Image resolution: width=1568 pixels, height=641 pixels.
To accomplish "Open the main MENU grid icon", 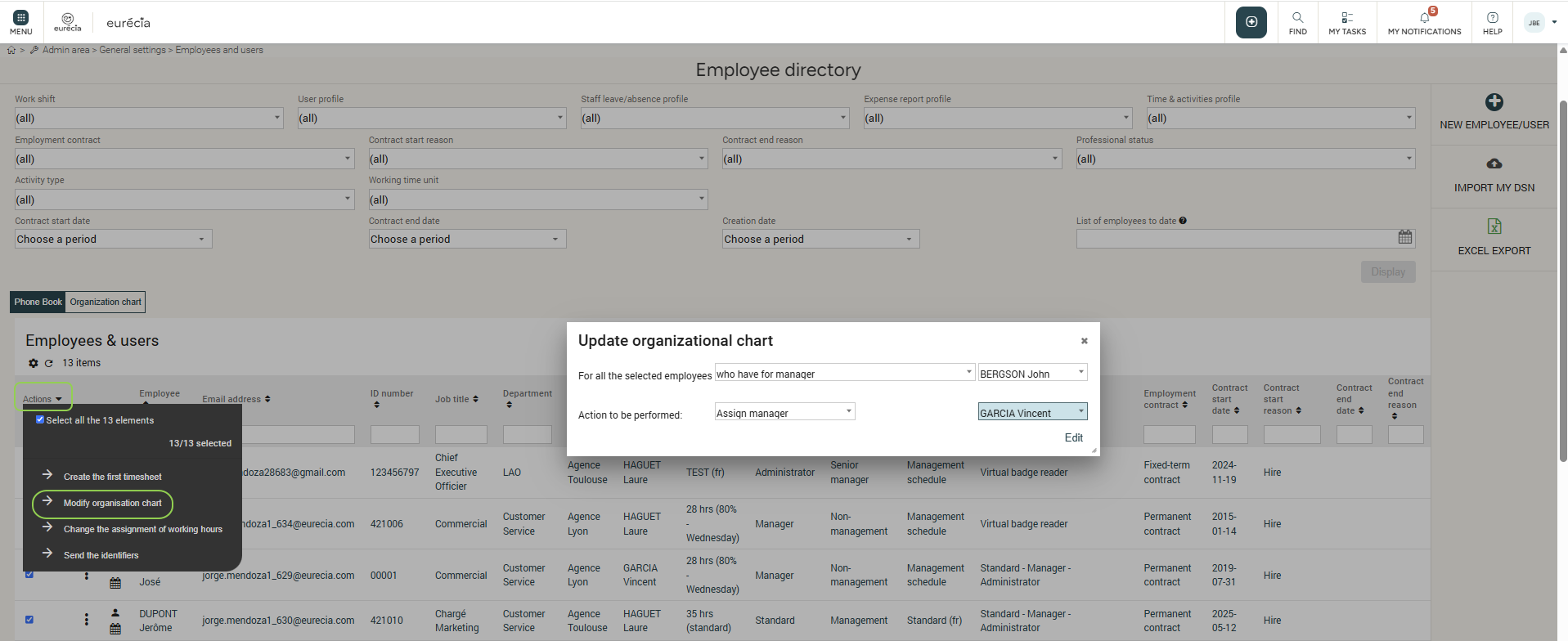I will (21, 17).
